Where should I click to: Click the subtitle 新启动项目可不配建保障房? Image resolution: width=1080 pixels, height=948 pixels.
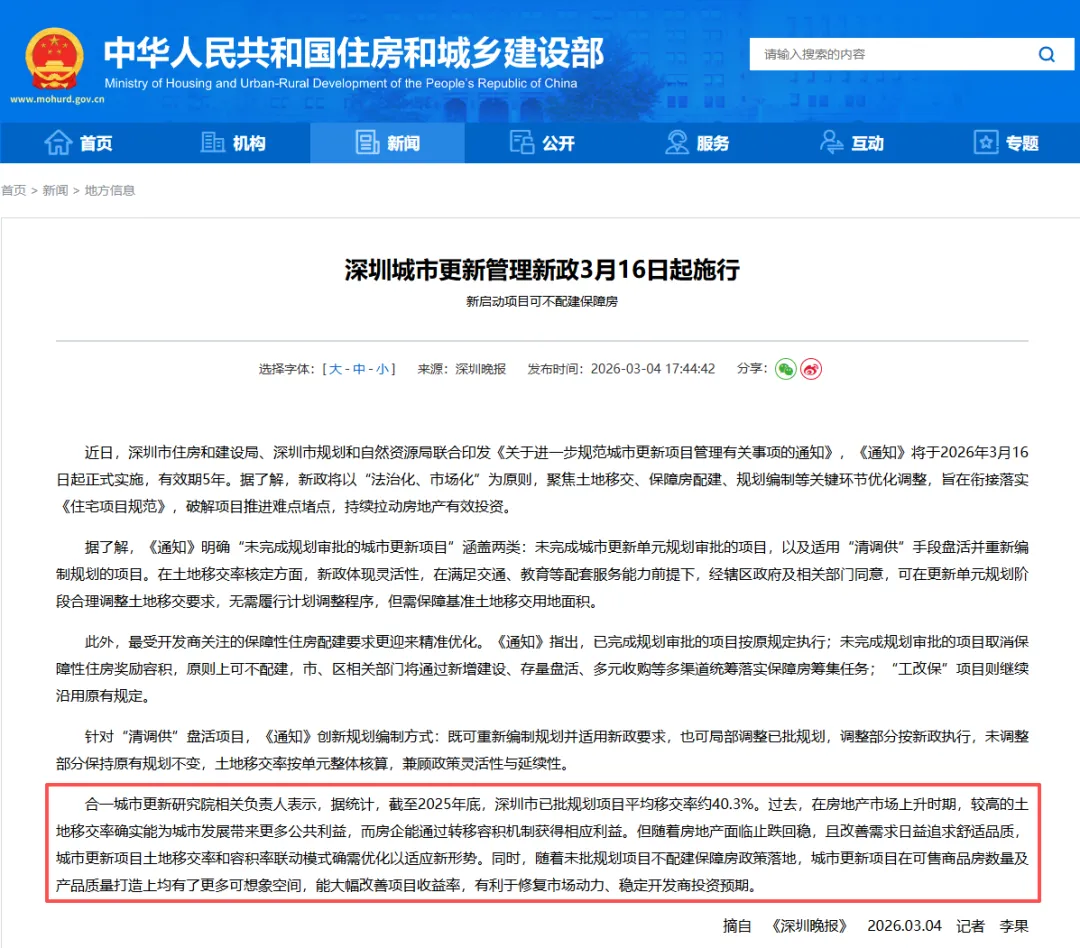coord(542,301)
